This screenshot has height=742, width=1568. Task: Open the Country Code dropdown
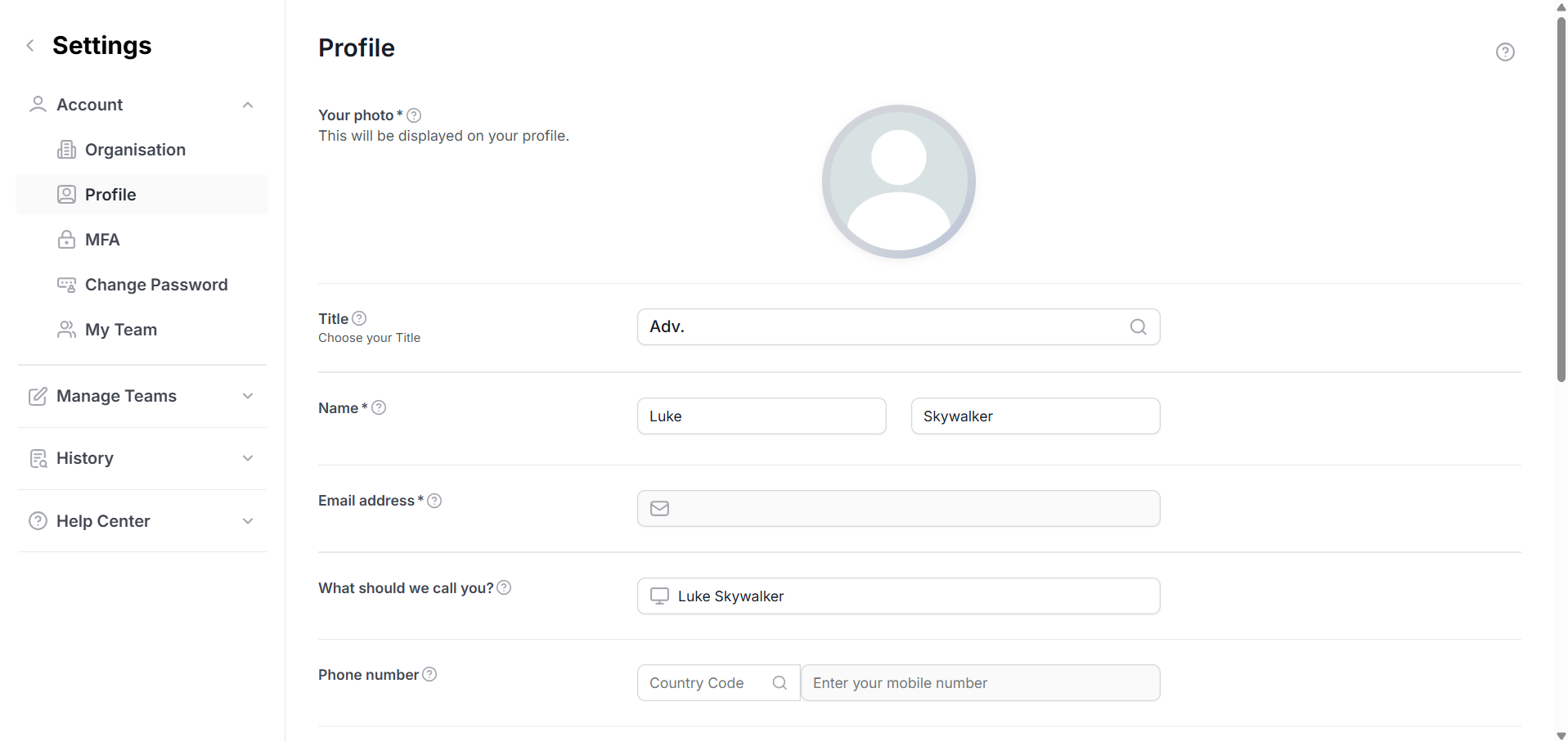[717, 683]
